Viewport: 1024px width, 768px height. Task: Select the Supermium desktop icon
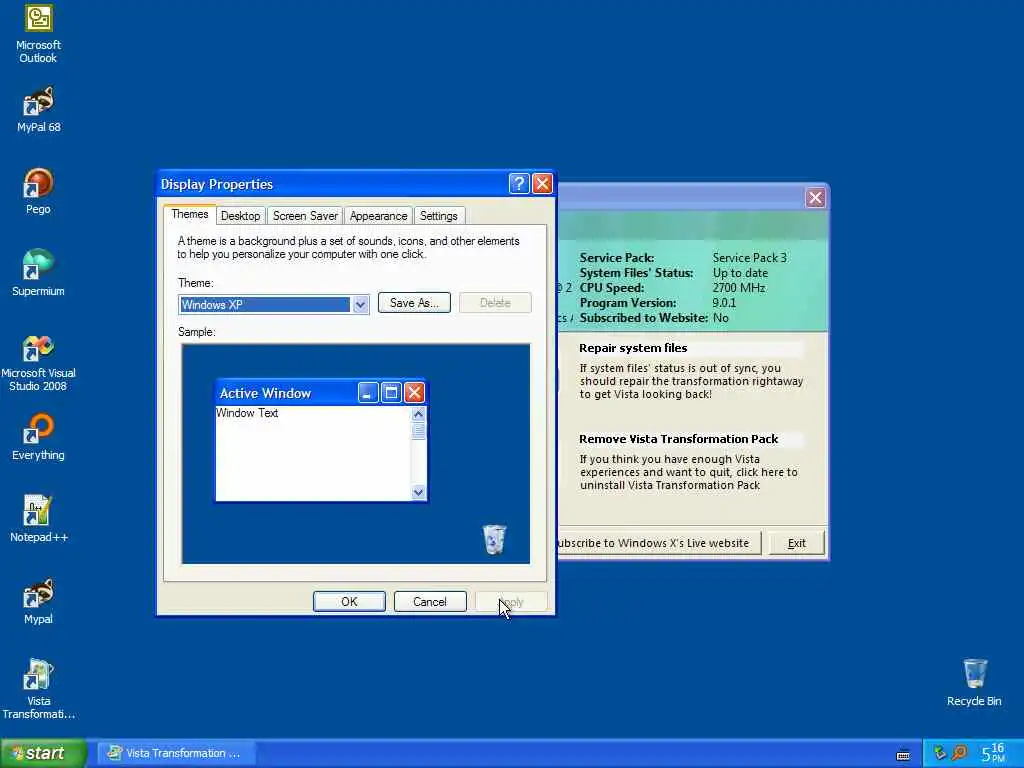(39, 273)
